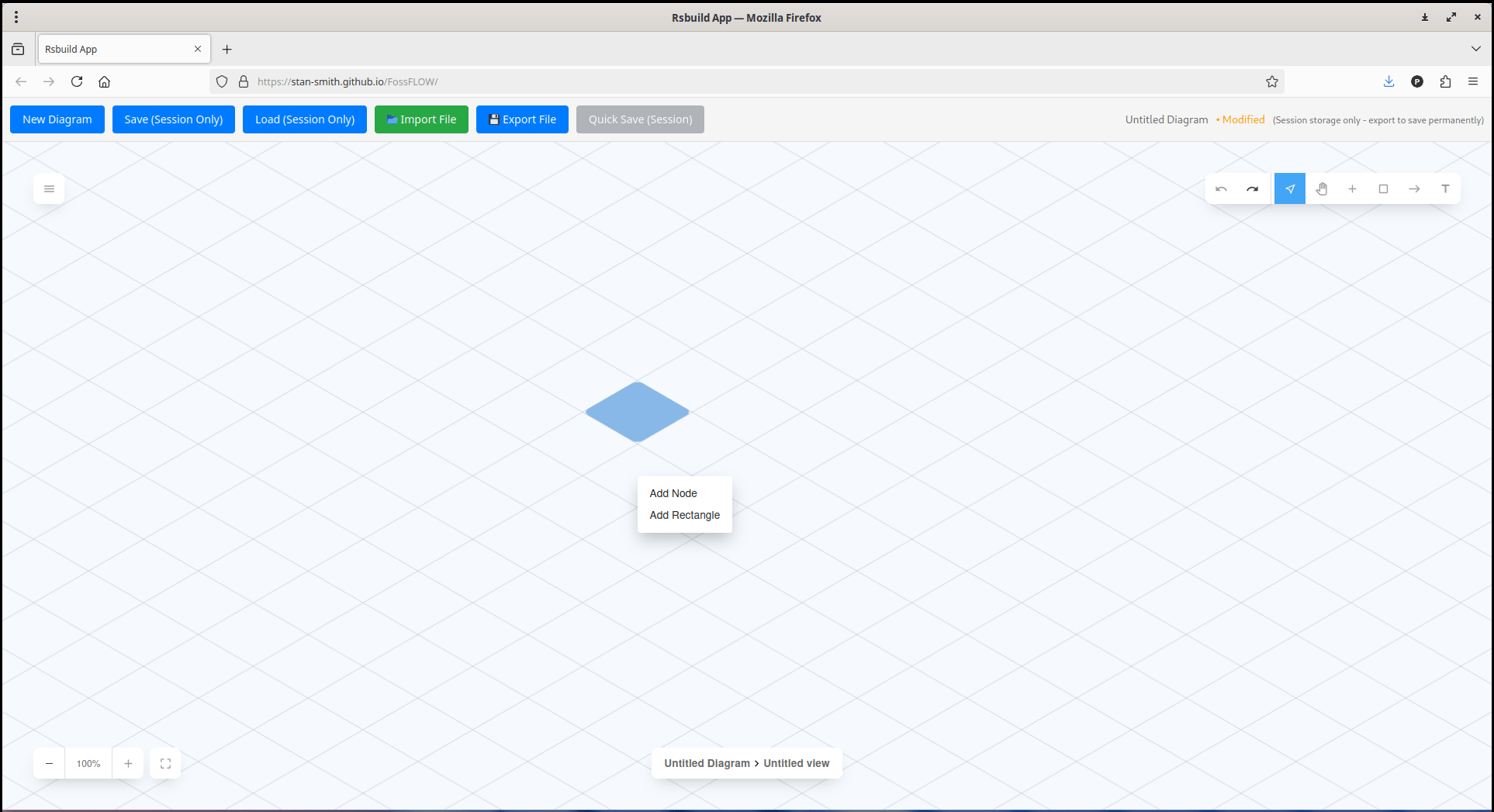Activate the add node tool (plus icon)

tap(1353, 188)
